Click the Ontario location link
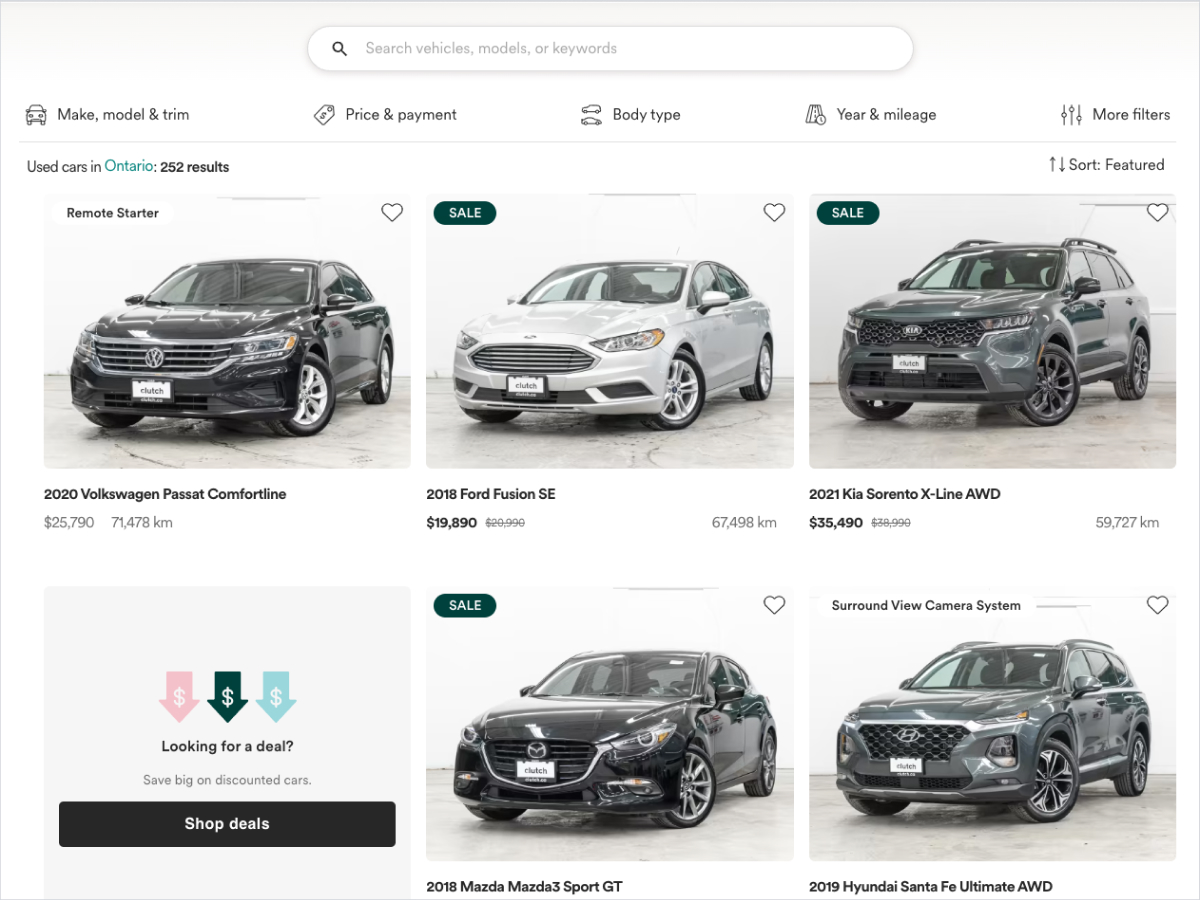1200x900 pixels. click(x=129, y=167)
